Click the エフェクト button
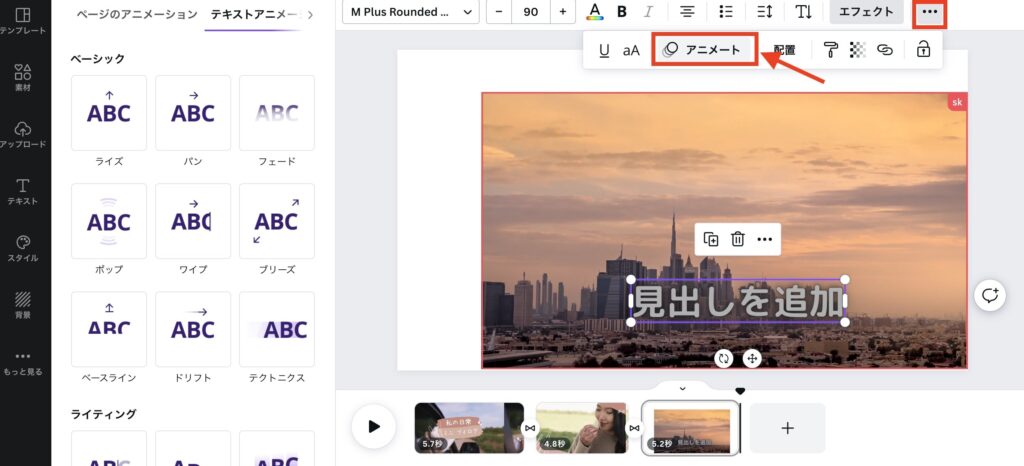The height and width of the screenshot is (466, 1024). [x=867, y=12]
